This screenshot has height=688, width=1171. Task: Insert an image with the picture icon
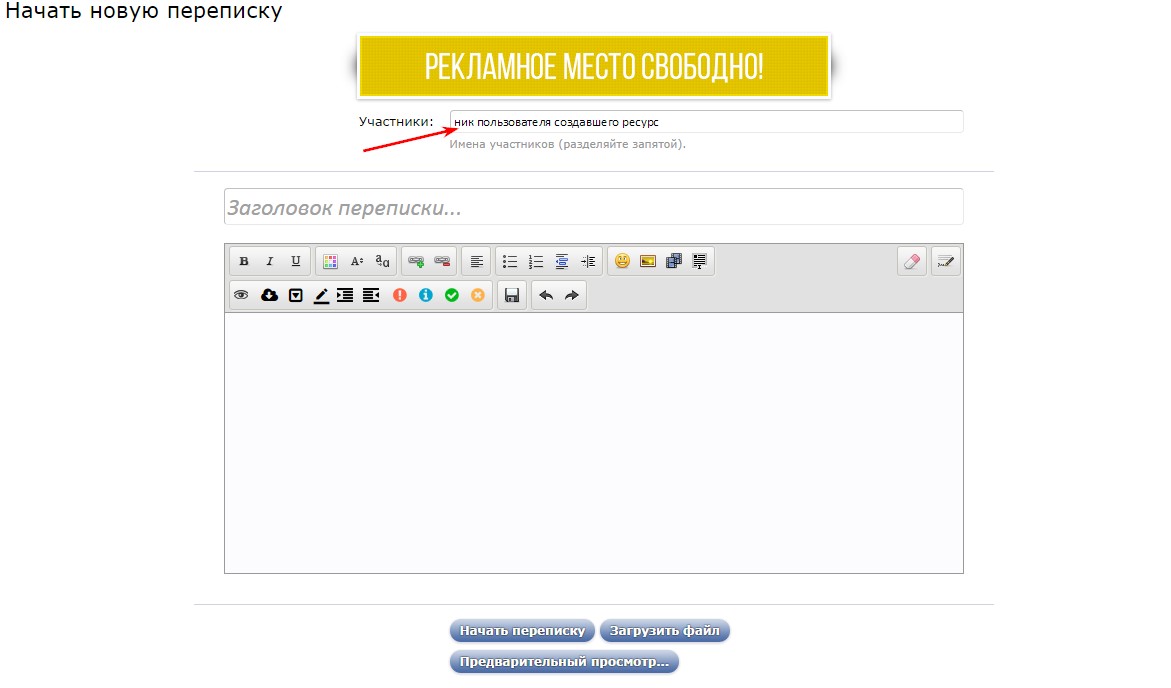coord(648,262)
